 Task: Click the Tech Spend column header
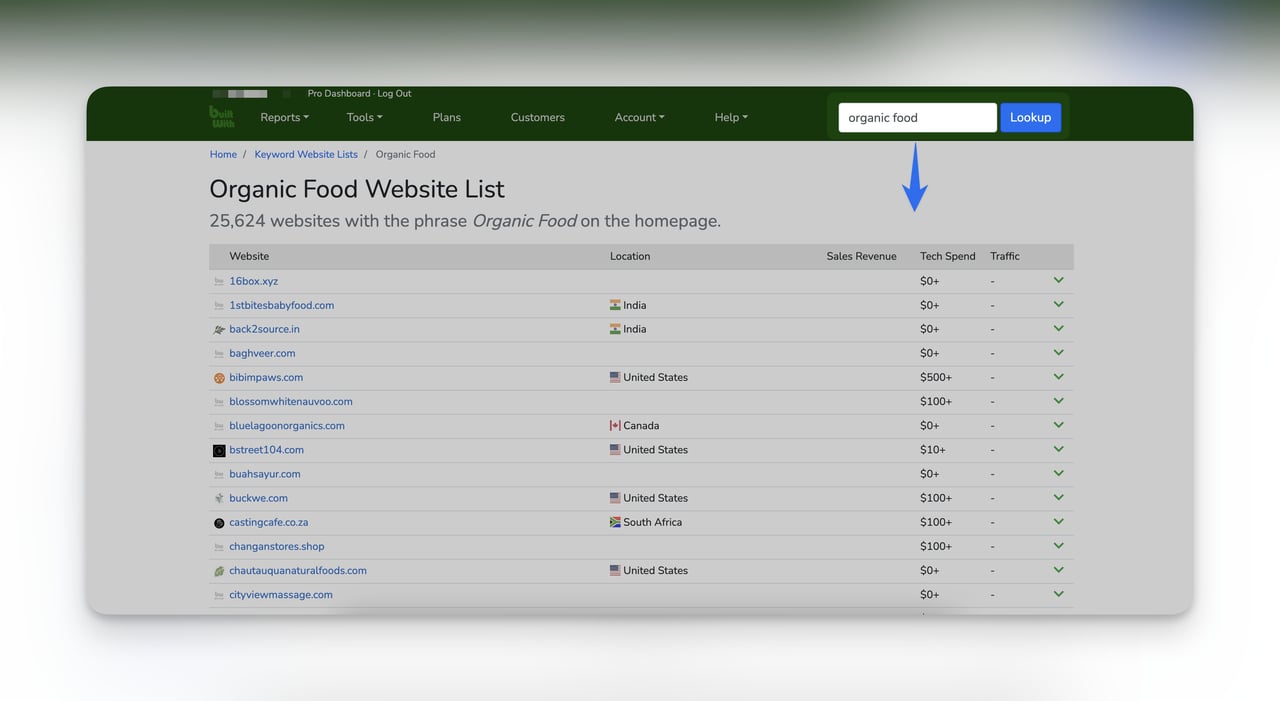947,256
